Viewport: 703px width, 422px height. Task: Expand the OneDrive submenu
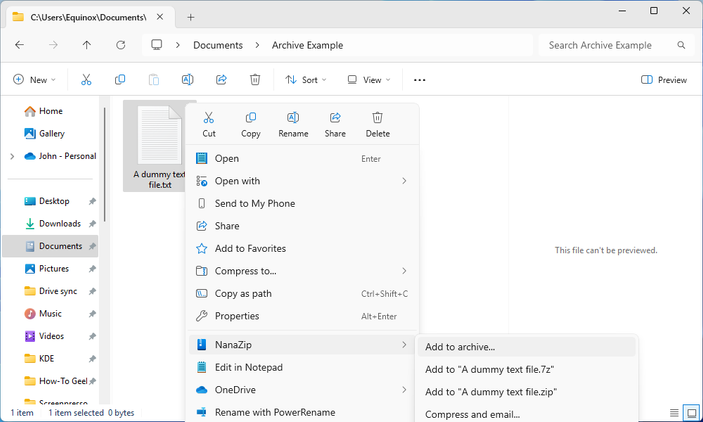pyautogui.click(x=302, y=390)
